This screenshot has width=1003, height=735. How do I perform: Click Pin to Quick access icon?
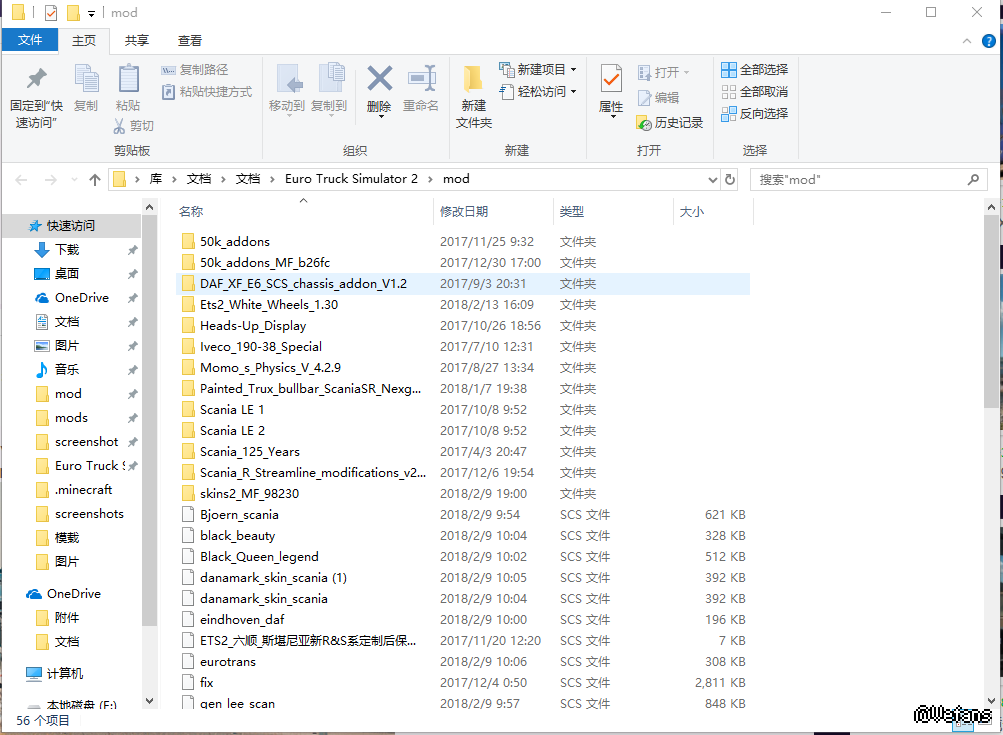(36, 80)
